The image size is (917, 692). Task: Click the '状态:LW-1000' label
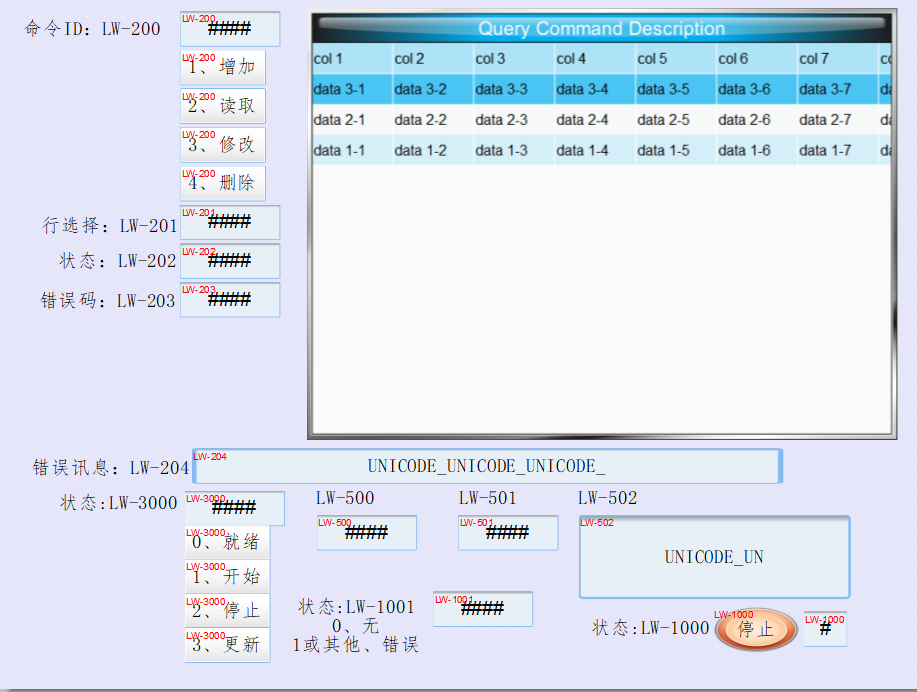pyautogui.click(x=651, y=628)
